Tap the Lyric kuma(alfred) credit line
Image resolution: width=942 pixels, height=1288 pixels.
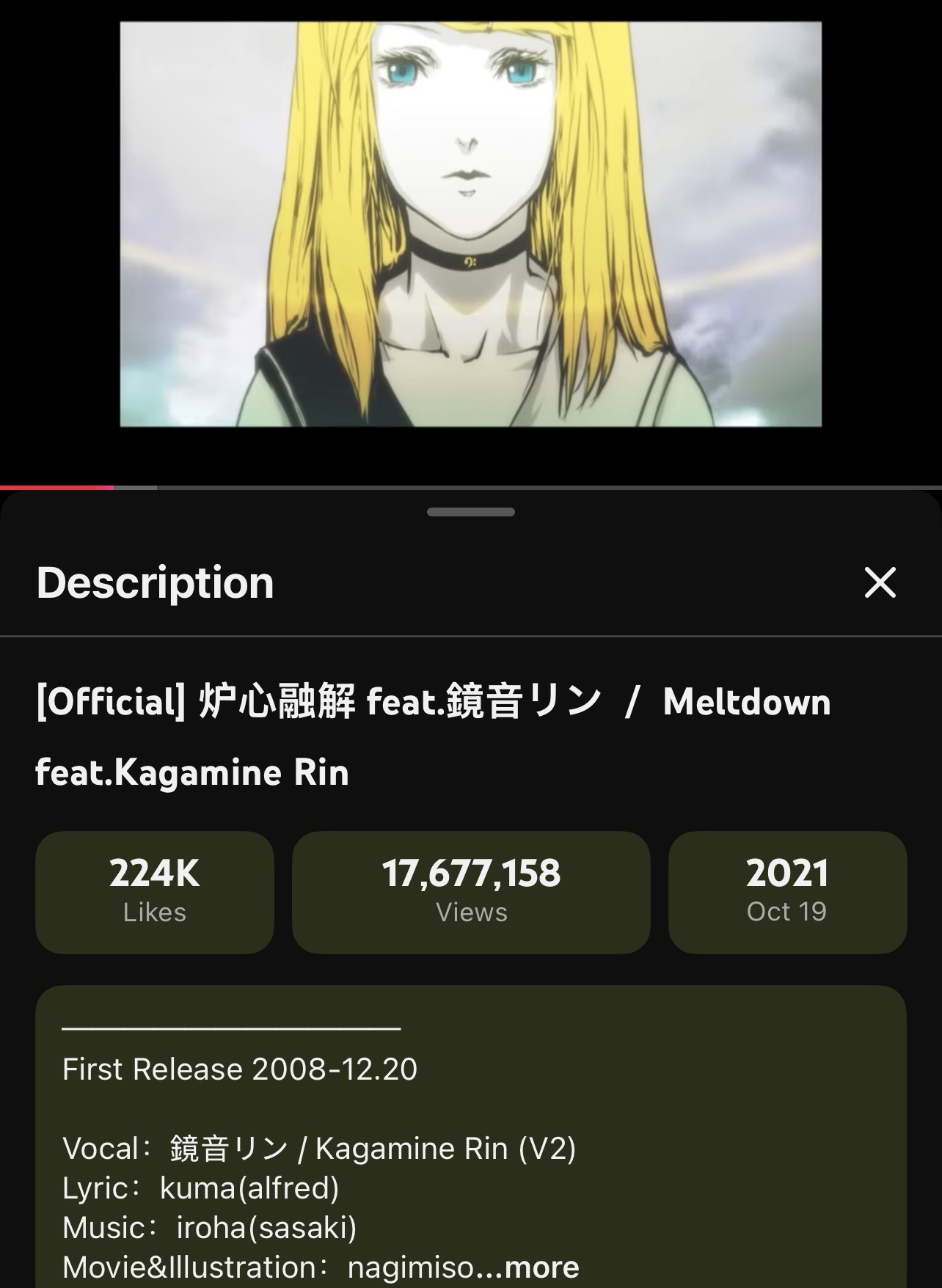(201, 1188)
